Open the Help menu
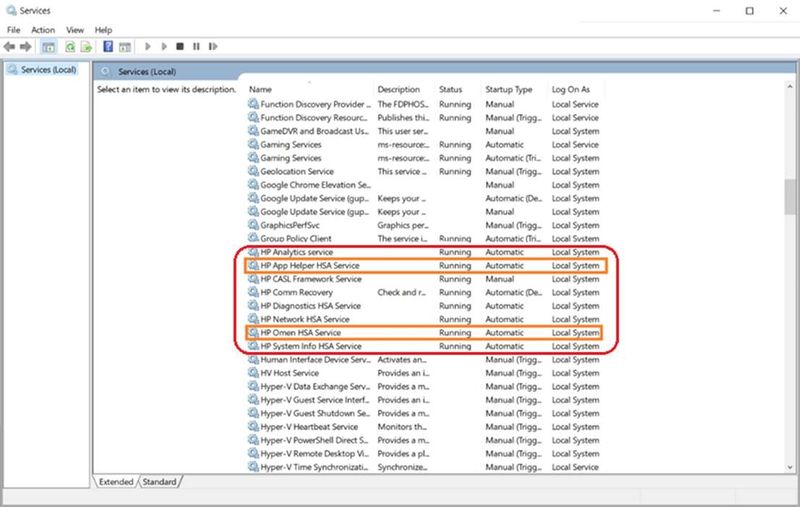The width and height of the screenshot is (800, 507). pyautogui.click(x=103, y=30)
